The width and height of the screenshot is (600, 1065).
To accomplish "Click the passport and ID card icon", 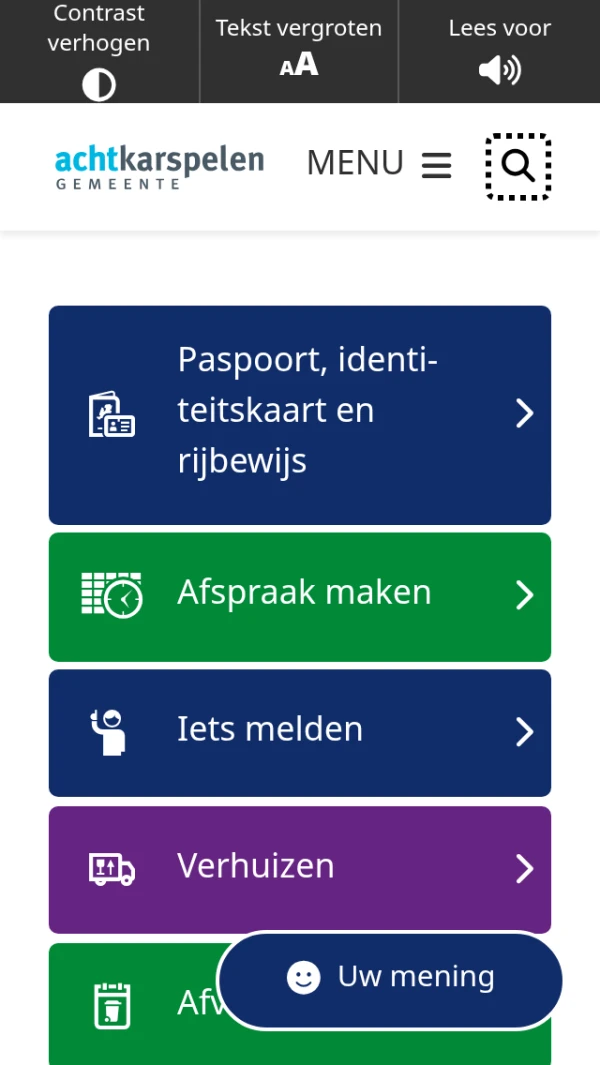I will click(x=111, y=414).
